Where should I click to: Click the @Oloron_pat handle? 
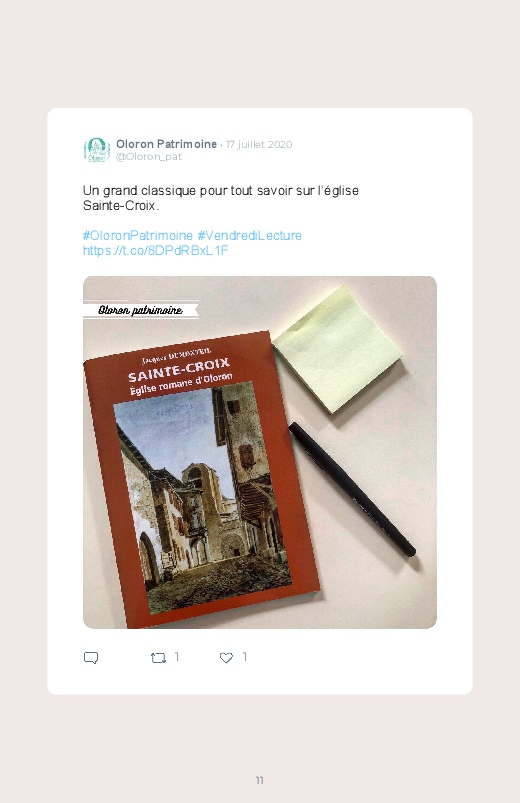tap(149, 157)
